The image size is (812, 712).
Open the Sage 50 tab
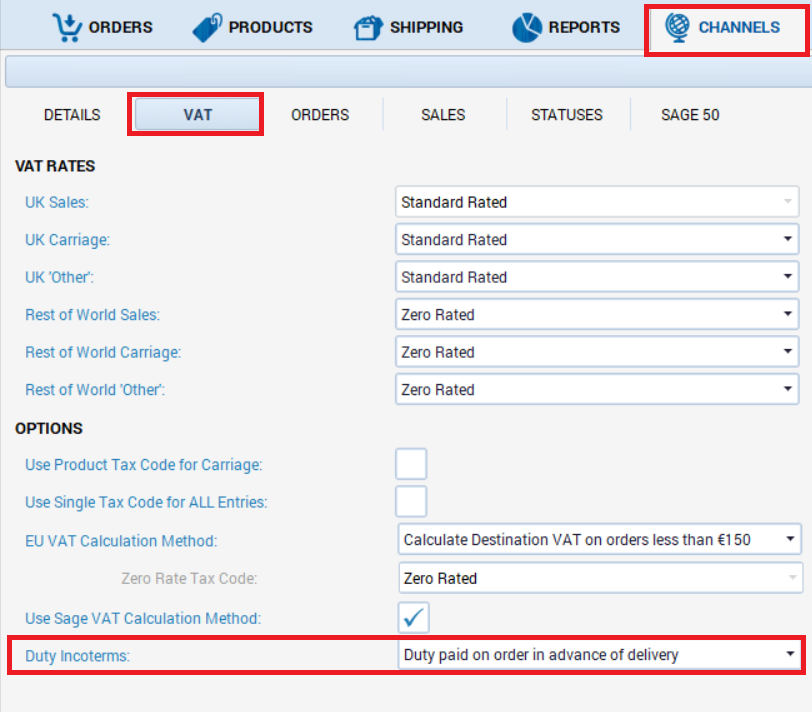(x=690, y=115)
